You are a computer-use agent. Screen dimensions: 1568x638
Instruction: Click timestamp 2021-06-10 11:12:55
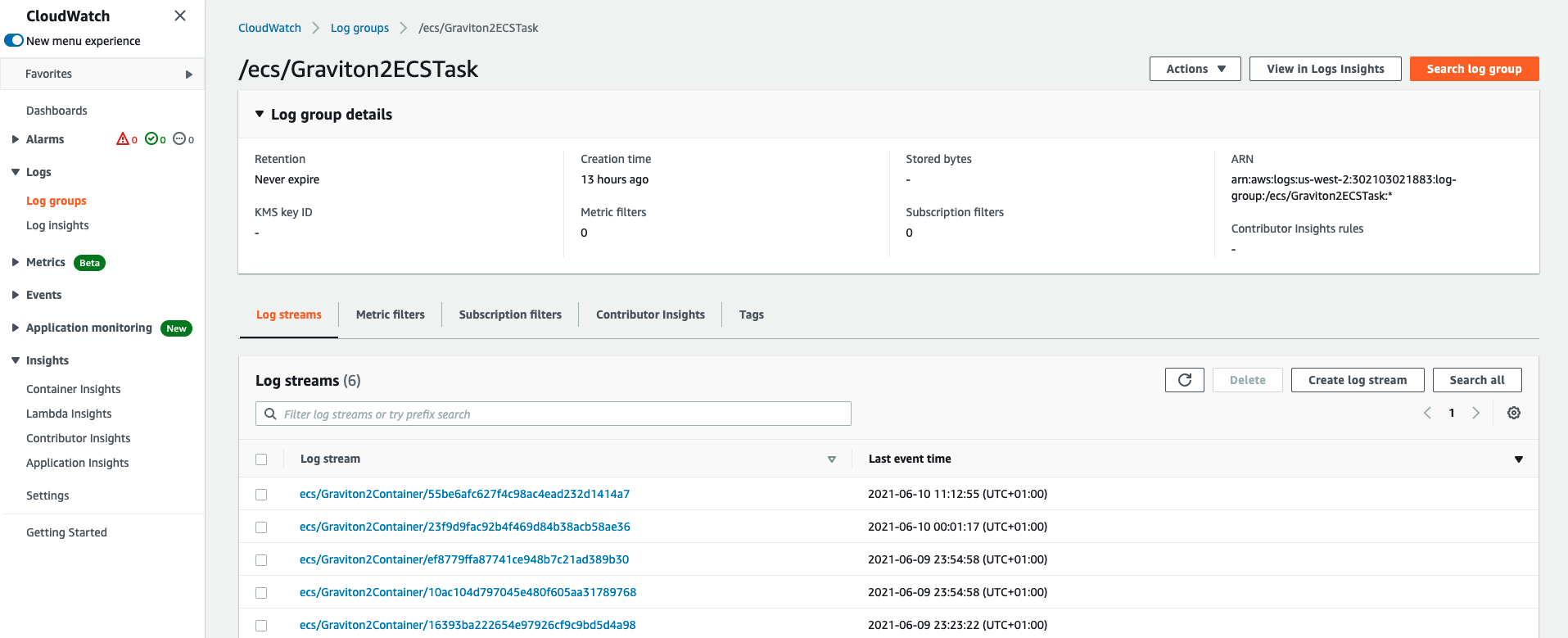coord(957,494)
